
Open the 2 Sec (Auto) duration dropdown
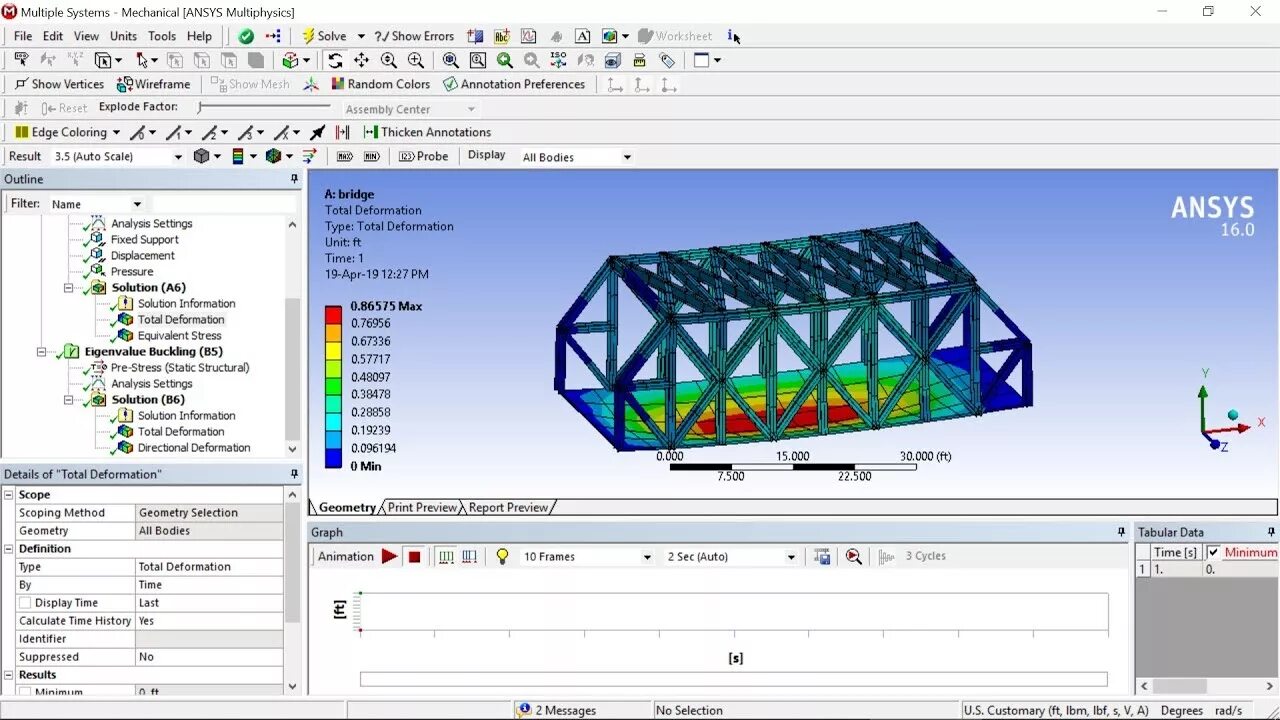pyautogui.click(x=791, y=557)
